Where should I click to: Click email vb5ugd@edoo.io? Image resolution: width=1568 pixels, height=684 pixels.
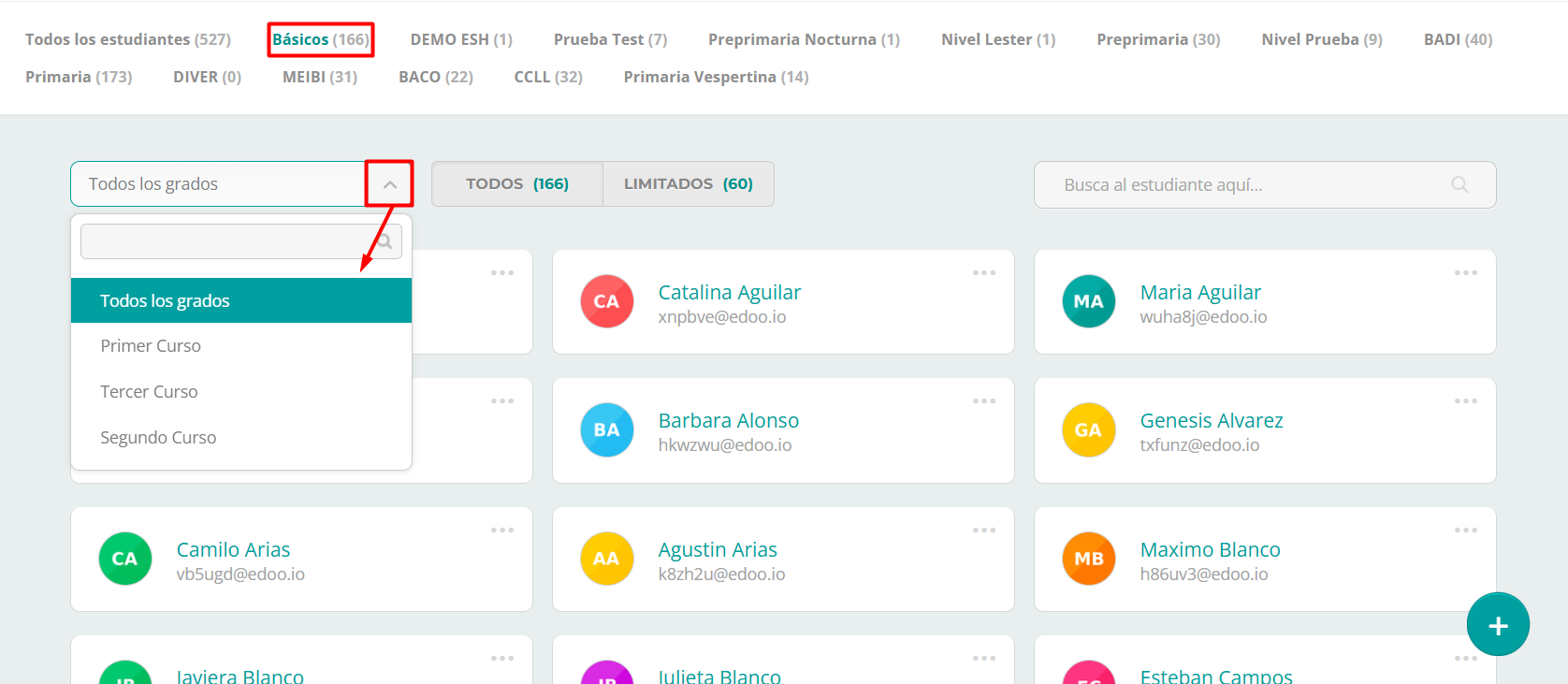pyautogui.click(x=240, y=575)
